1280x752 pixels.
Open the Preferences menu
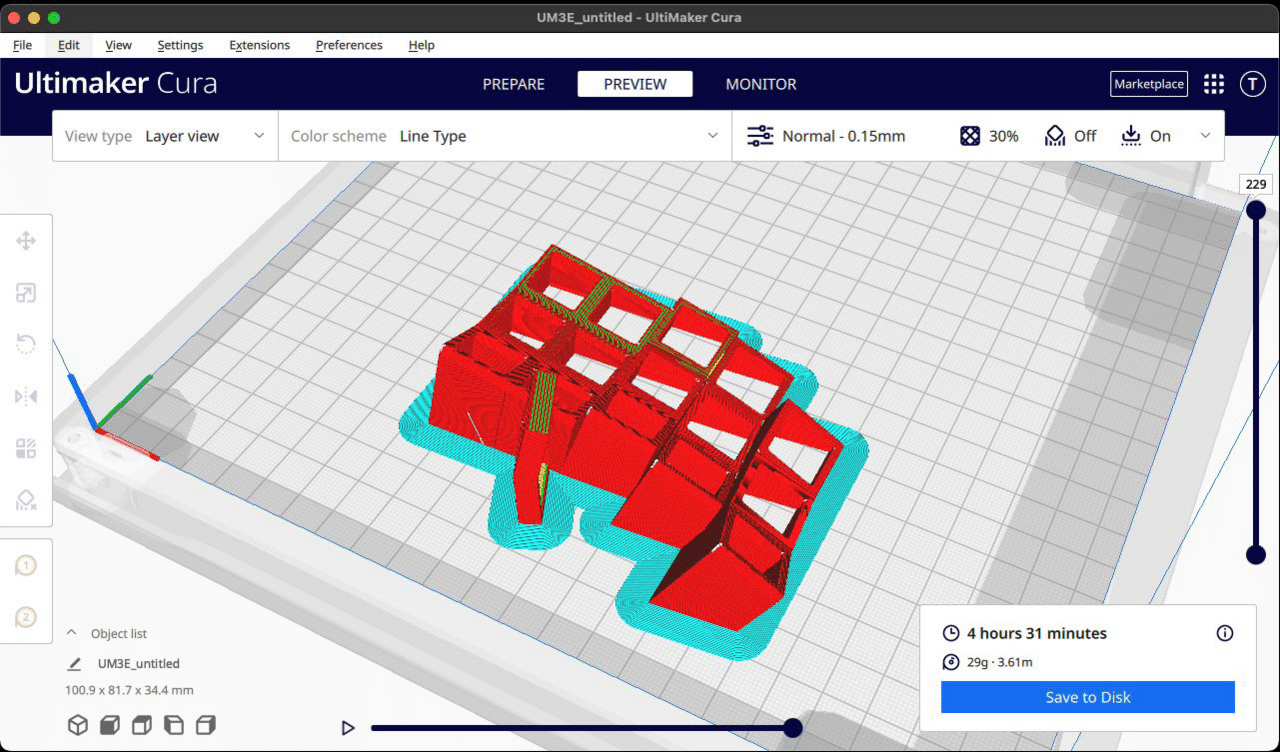349,45
